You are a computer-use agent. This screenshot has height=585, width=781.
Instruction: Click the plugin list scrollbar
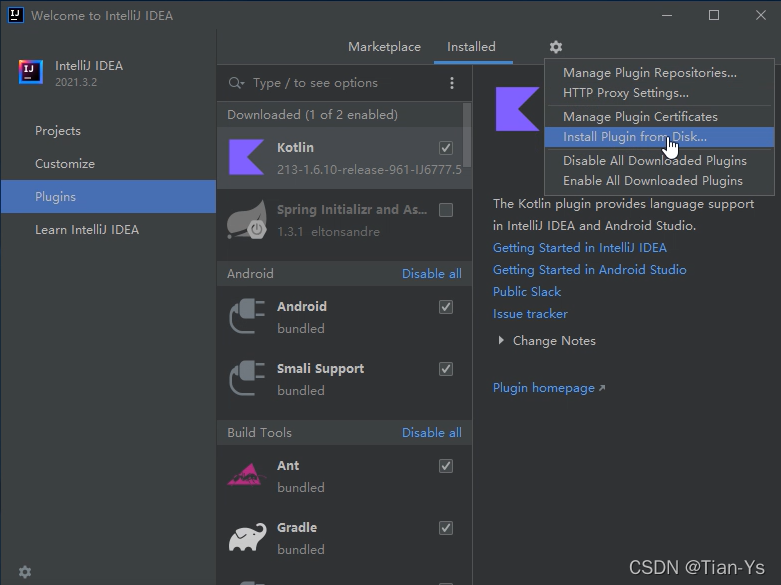(x=467, y=135)
